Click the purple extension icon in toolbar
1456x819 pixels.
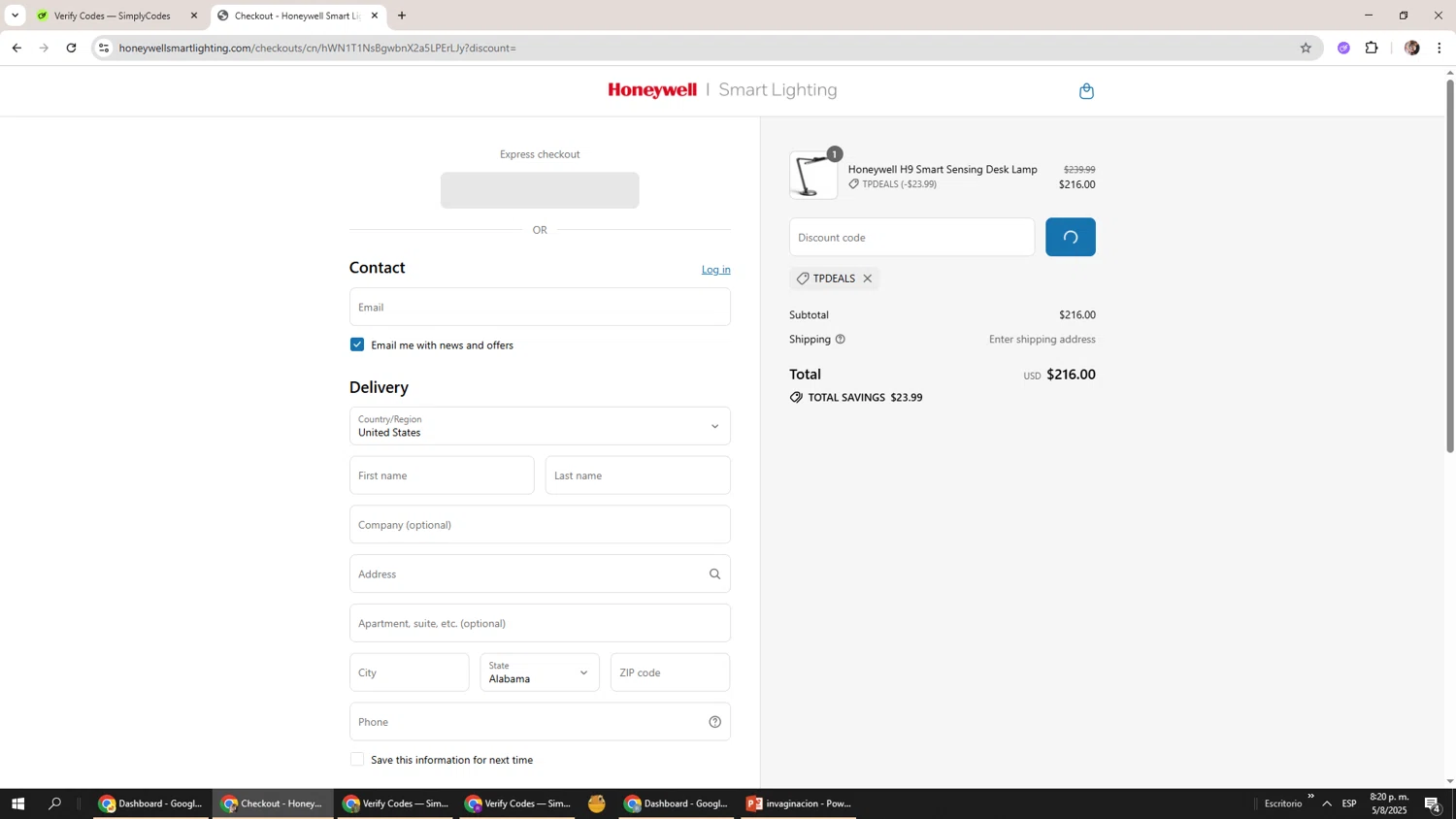pos(1343,48)
